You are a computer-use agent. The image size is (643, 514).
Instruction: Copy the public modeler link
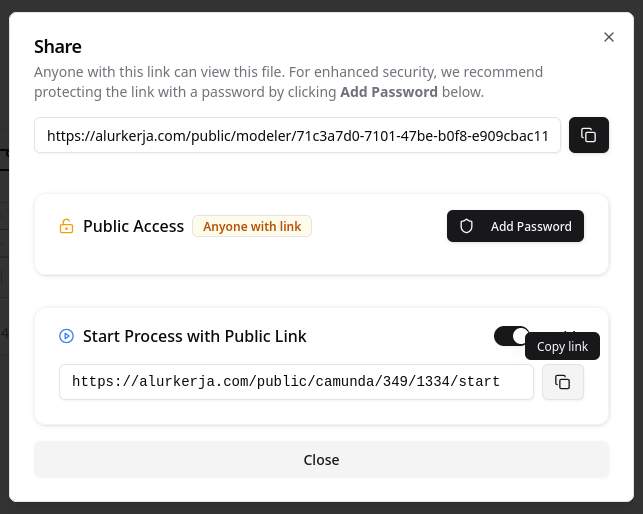(589, 135)
